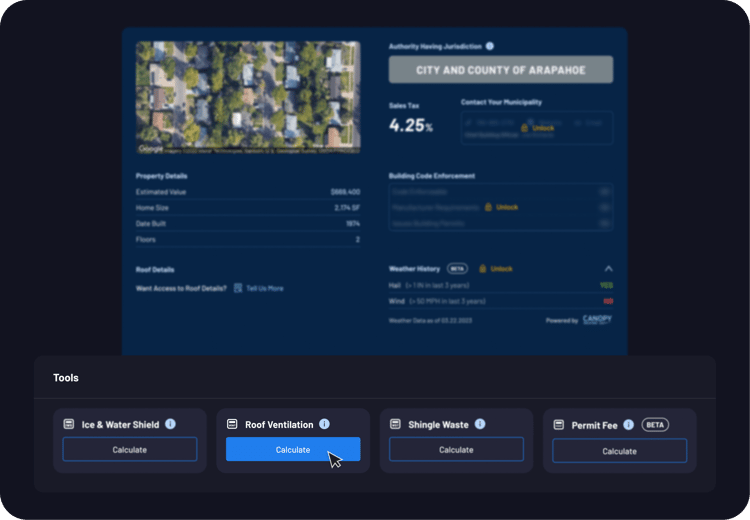Click Calculate for Permit Fee
Screen dimensions: 750x520
click(x=619, y=451)
